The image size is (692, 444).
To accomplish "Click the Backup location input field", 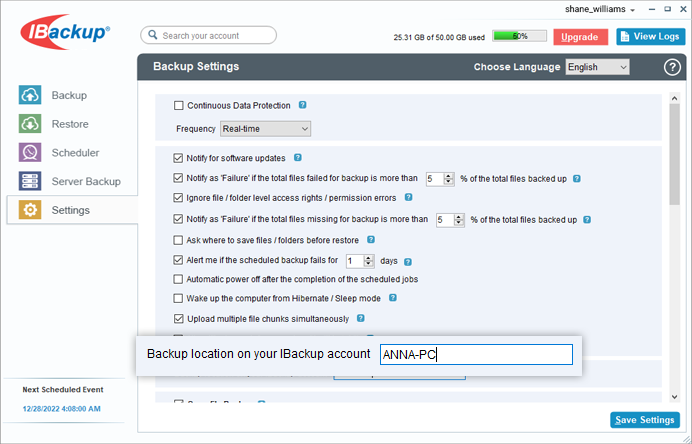I will pos(475,355).
